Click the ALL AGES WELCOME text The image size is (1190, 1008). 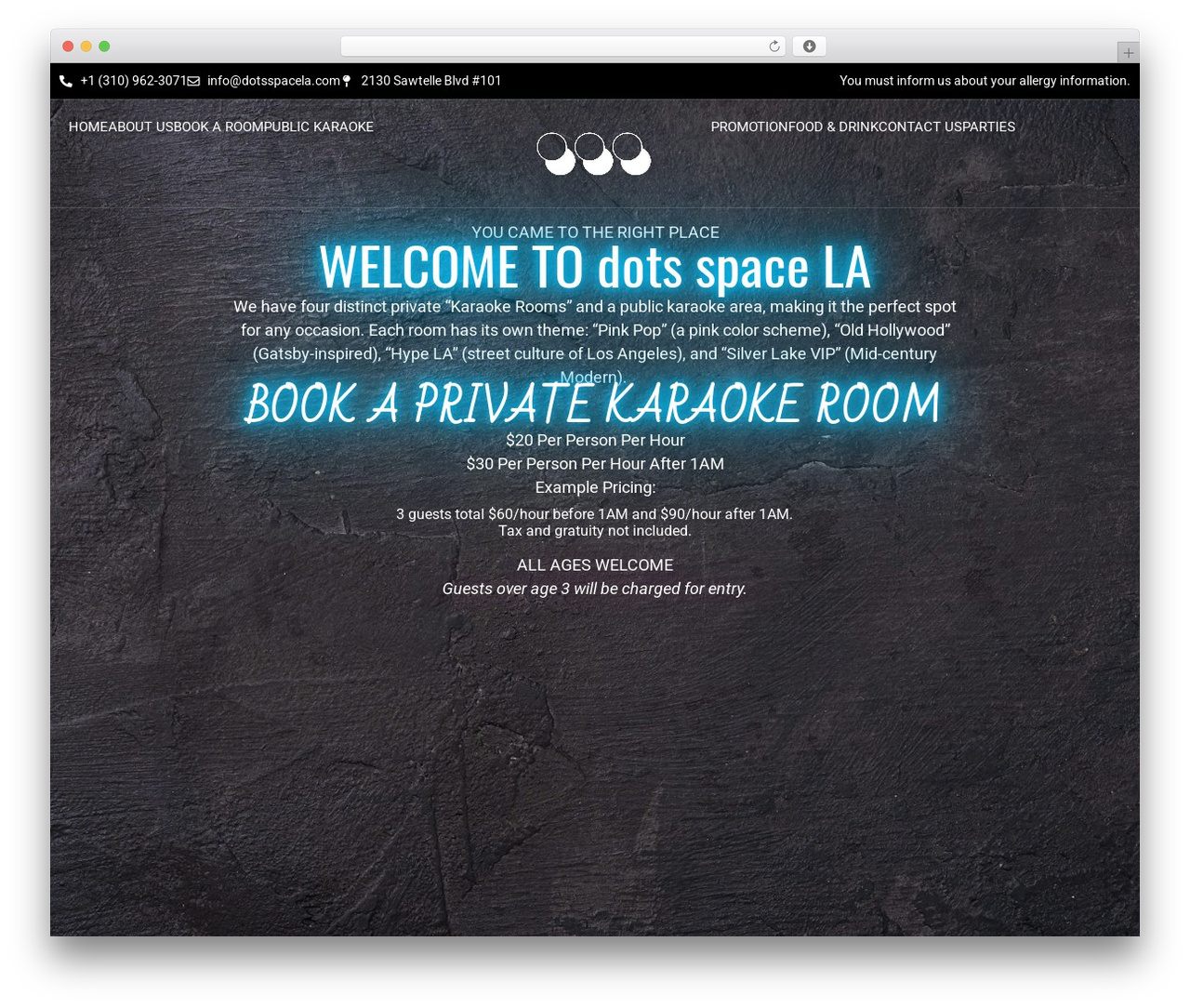pos(595,565)
